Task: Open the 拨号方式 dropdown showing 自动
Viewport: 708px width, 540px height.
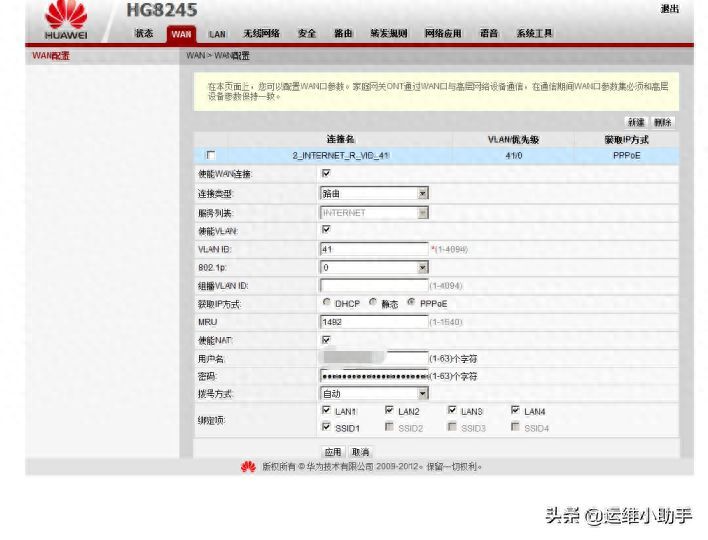Action: [374, 394]
